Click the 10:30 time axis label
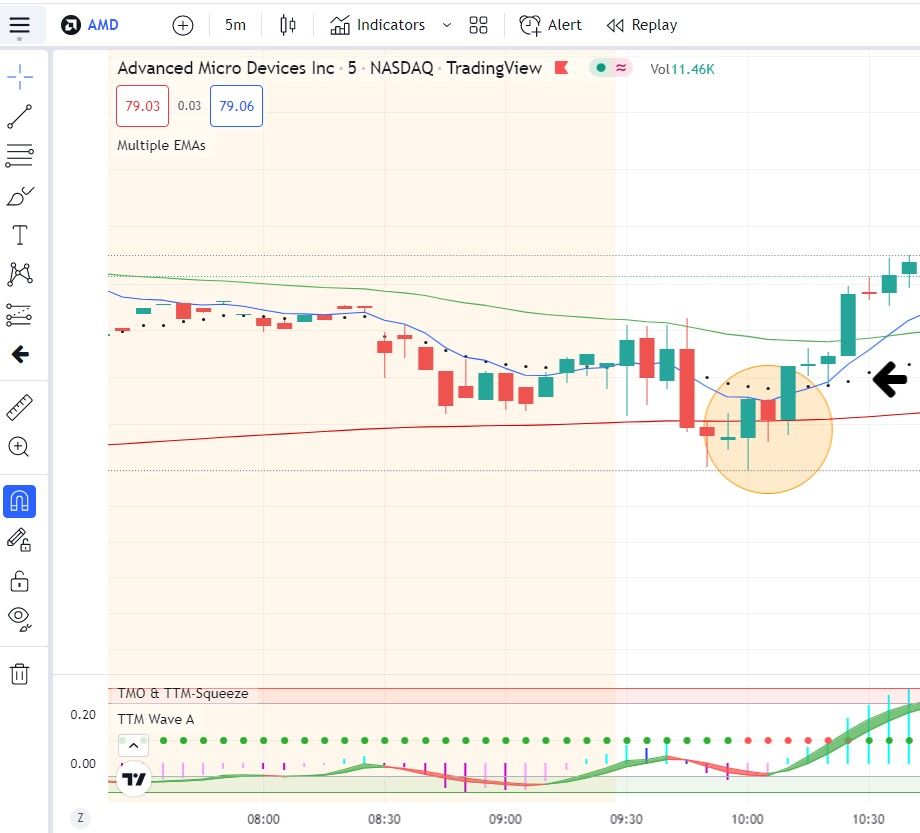 click(x=868, y=819)
